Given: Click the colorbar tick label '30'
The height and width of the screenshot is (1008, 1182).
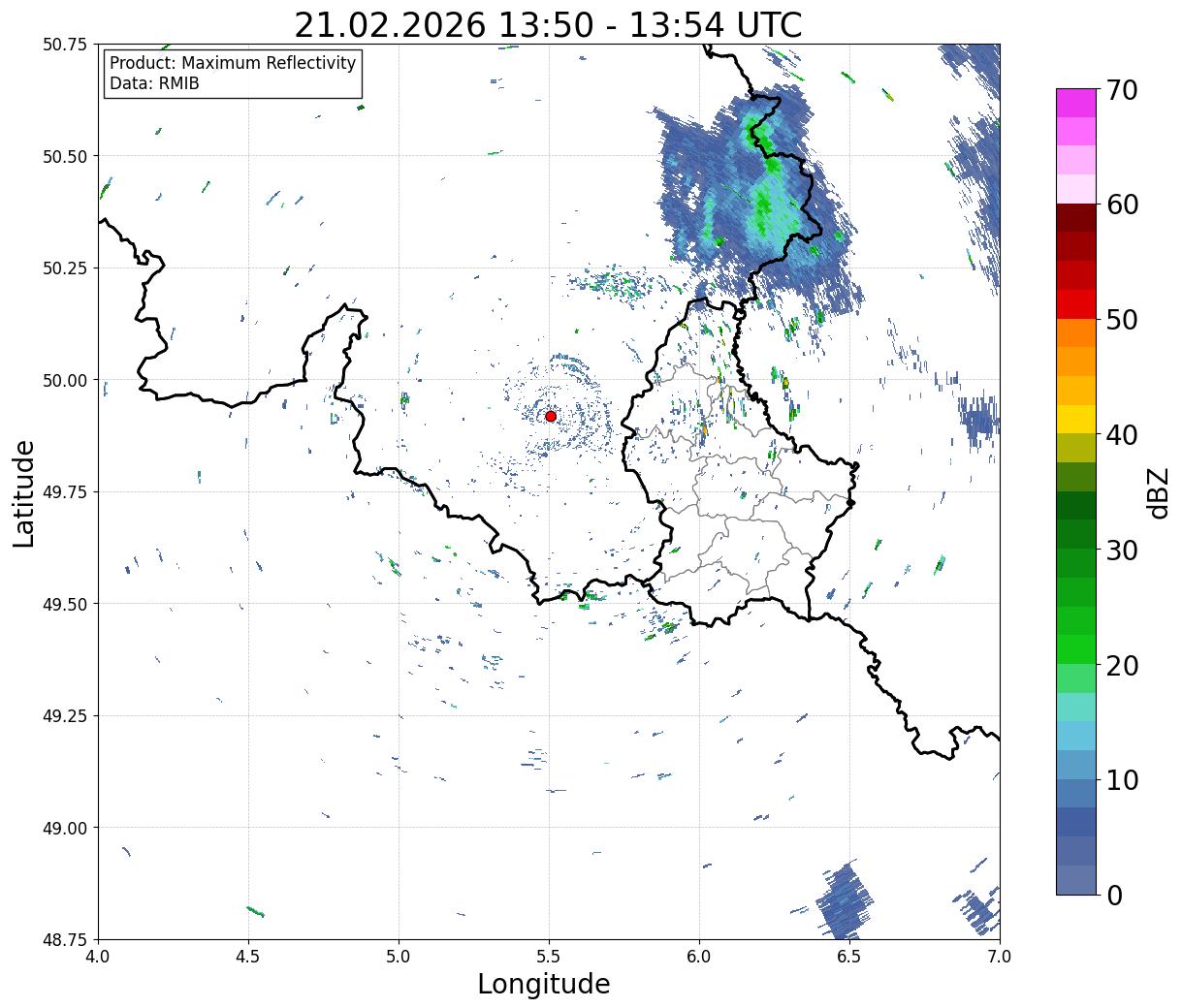Looking at the screenshot, I should pyautogui.click(x=1121, y=551).
